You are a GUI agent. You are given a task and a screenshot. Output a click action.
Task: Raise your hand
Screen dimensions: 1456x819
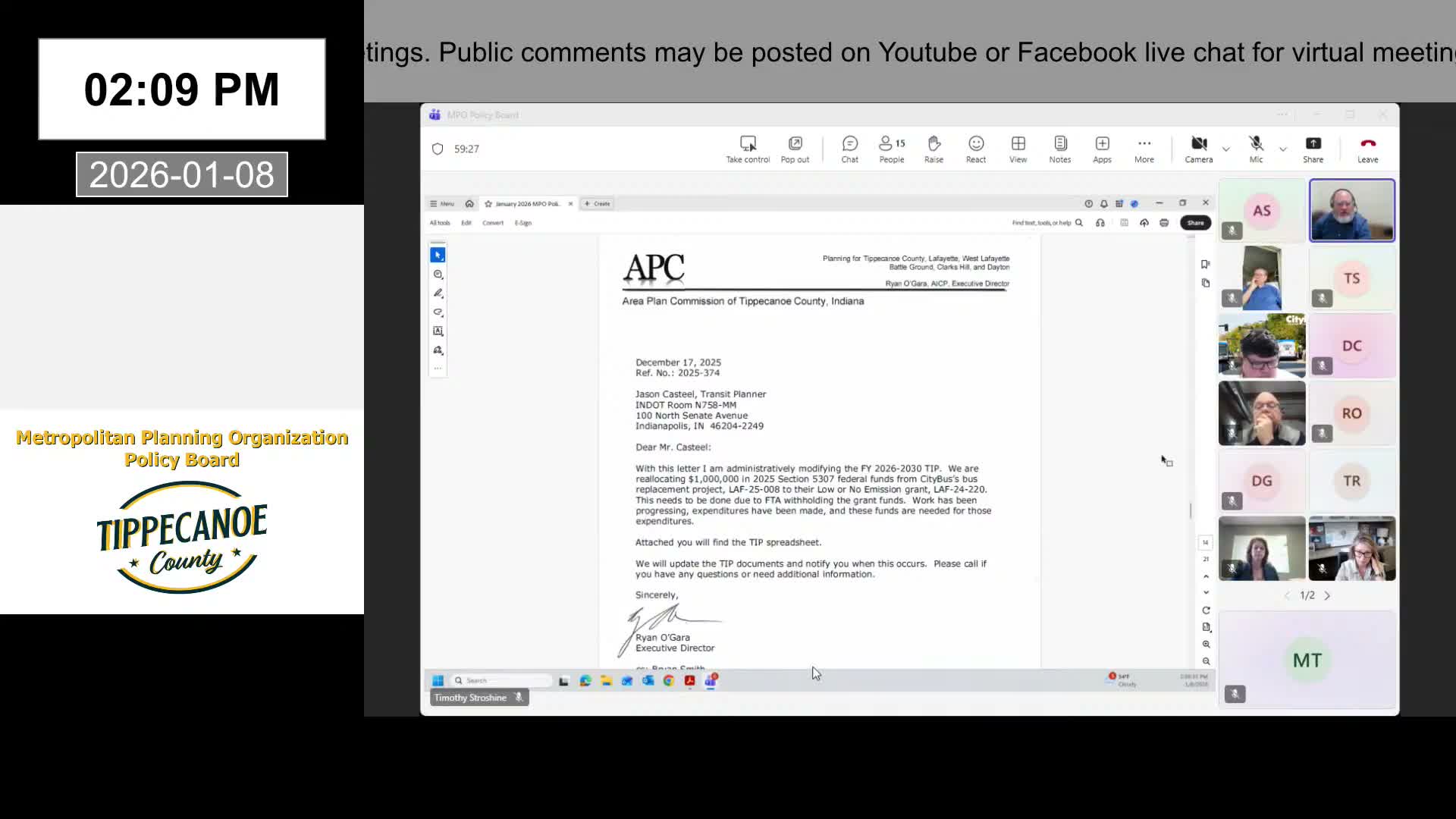[x=934, y=144]
